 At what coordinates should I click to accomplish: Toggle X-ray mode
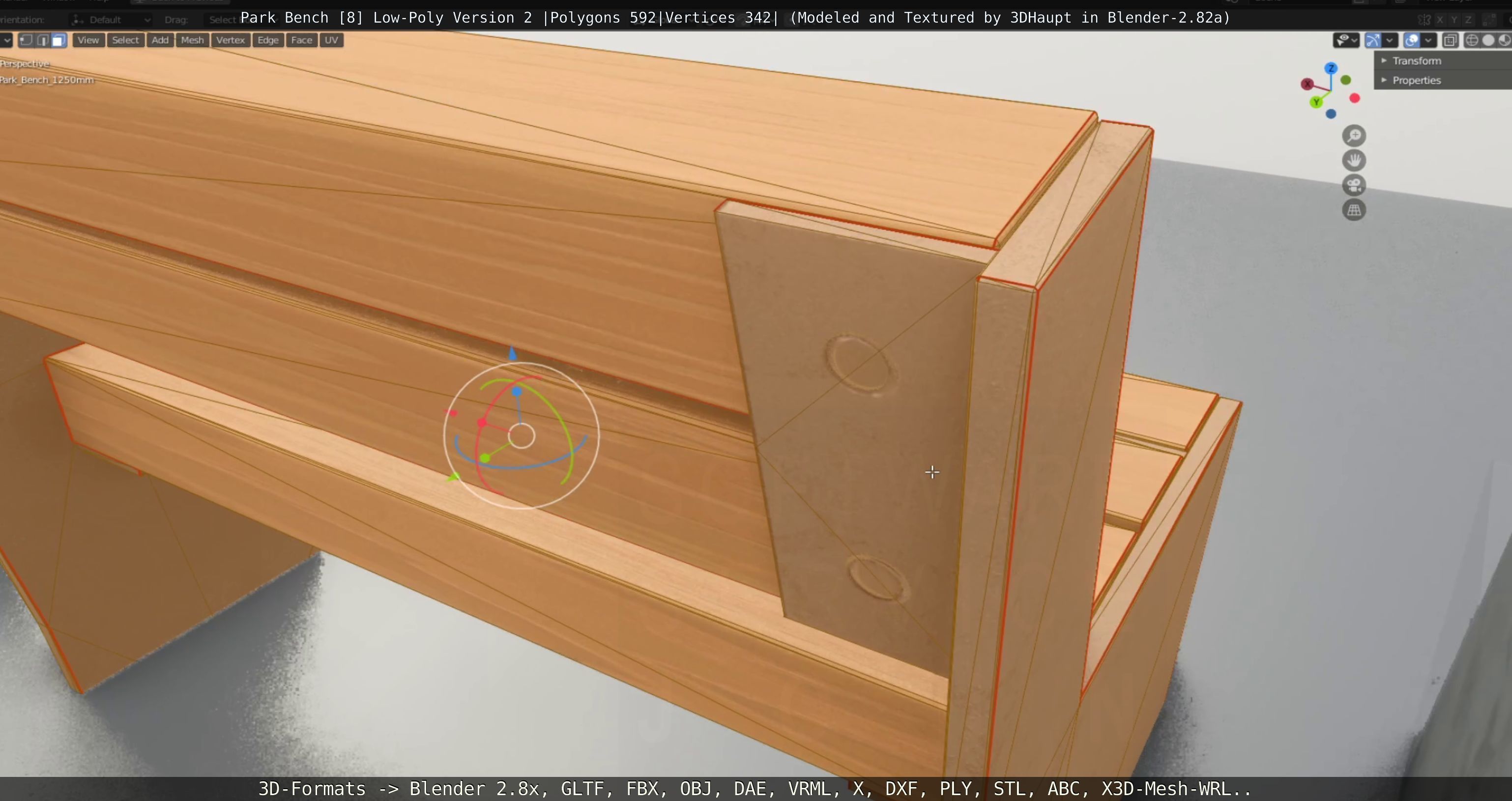[1451, 40]
